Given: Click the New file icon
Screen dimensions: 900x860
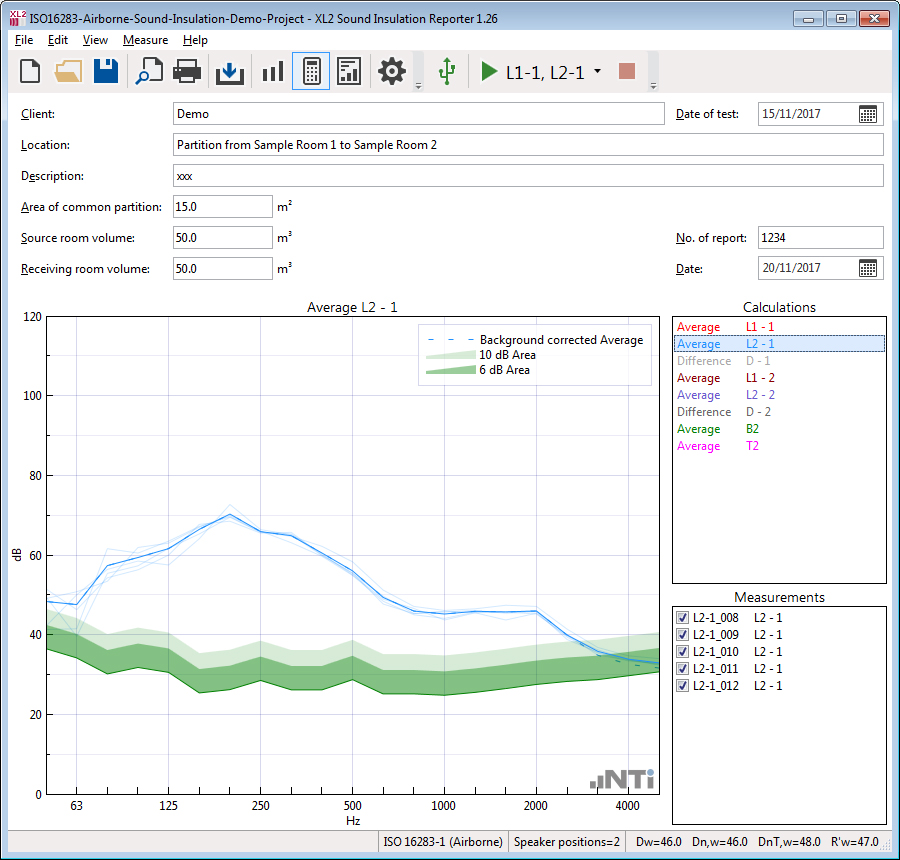Looking at the screenshot, I should click(x=30, y=71).
